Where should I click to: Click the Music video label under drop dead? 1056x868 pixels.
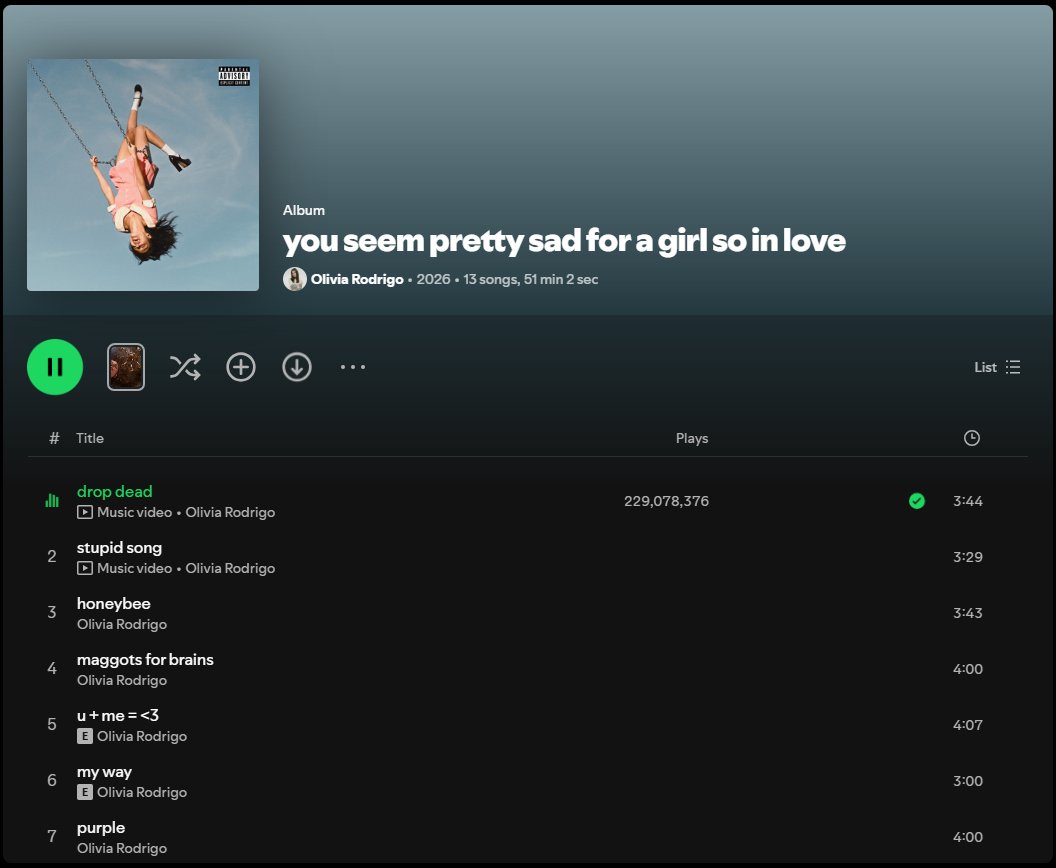click(134, 512)
